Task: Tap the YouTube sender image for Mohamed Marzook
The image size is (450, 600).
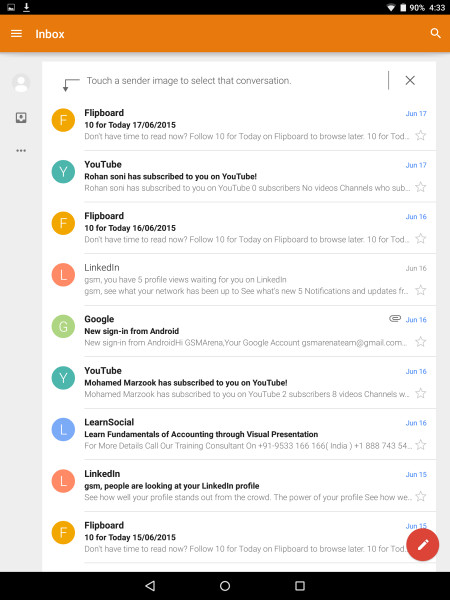Action: [63, 378]
